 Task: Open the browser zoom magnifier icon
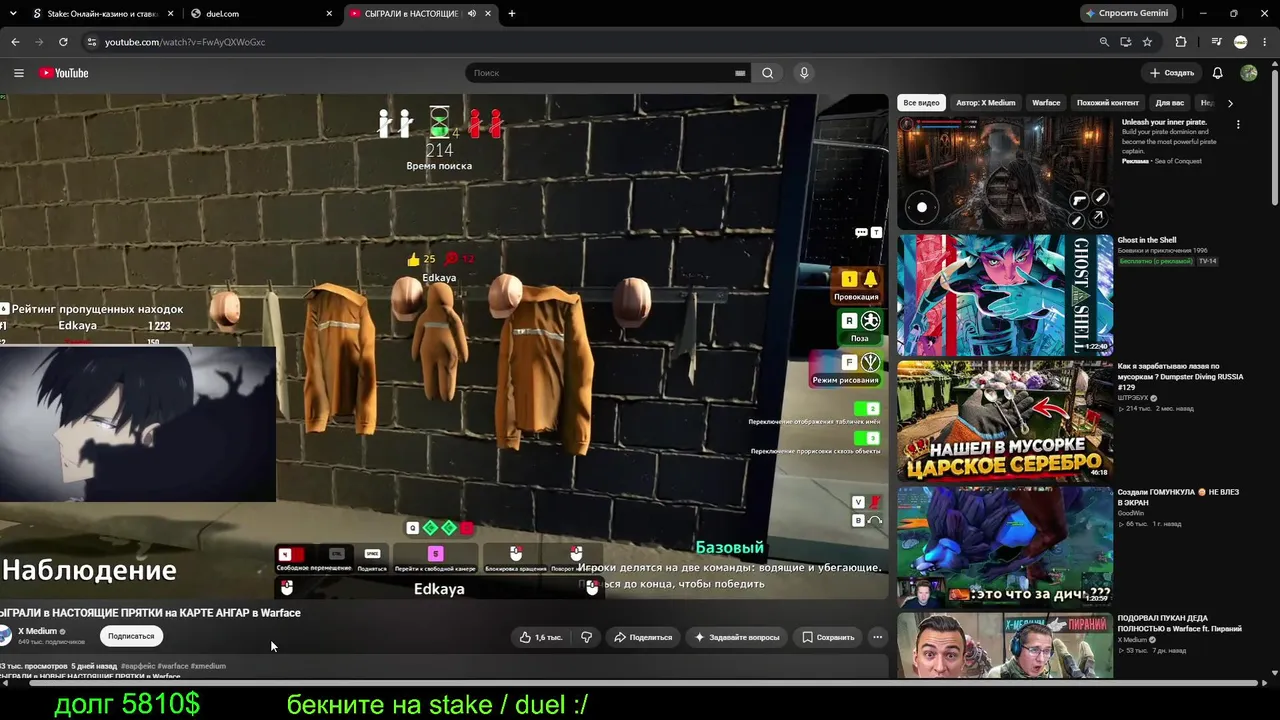1104,42
